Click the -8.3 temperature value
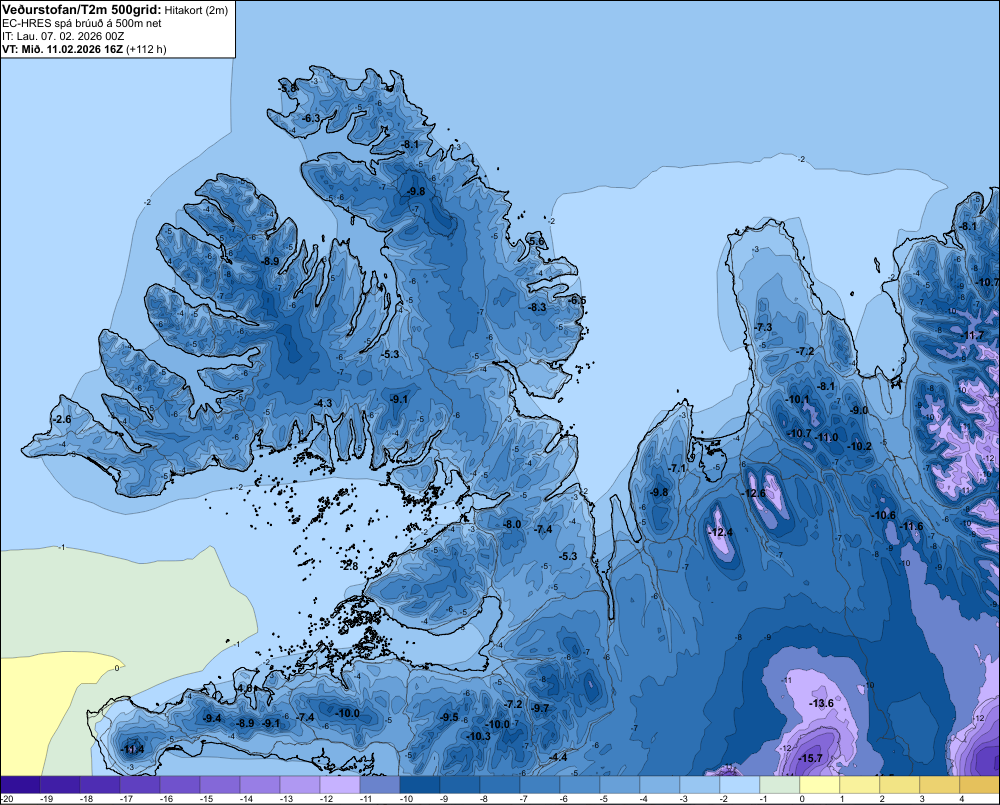 (538, 307)
